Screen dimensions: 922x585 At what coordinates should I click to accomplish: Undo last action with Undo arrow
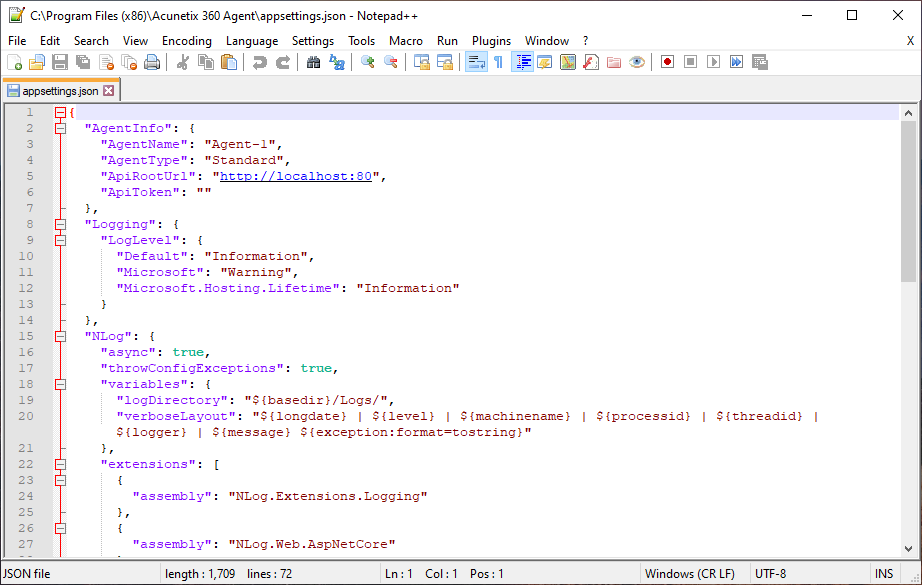click(259, 62)
